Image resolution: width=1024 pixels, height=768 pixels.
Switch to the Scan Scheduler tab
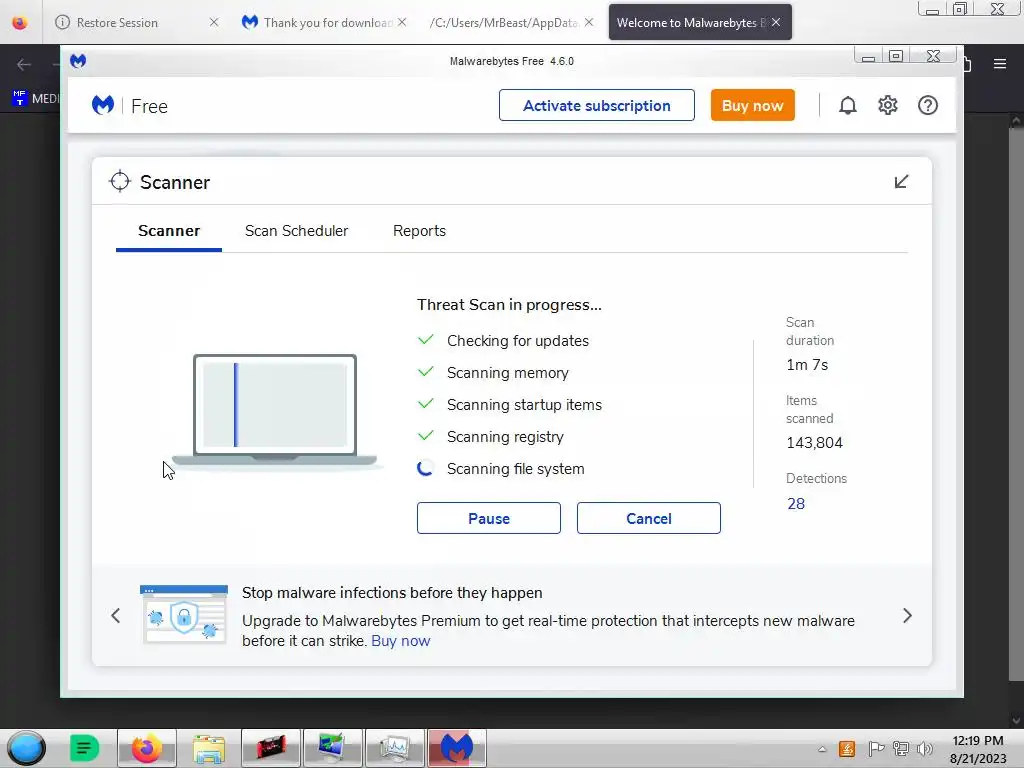click(x=296, y=231)
